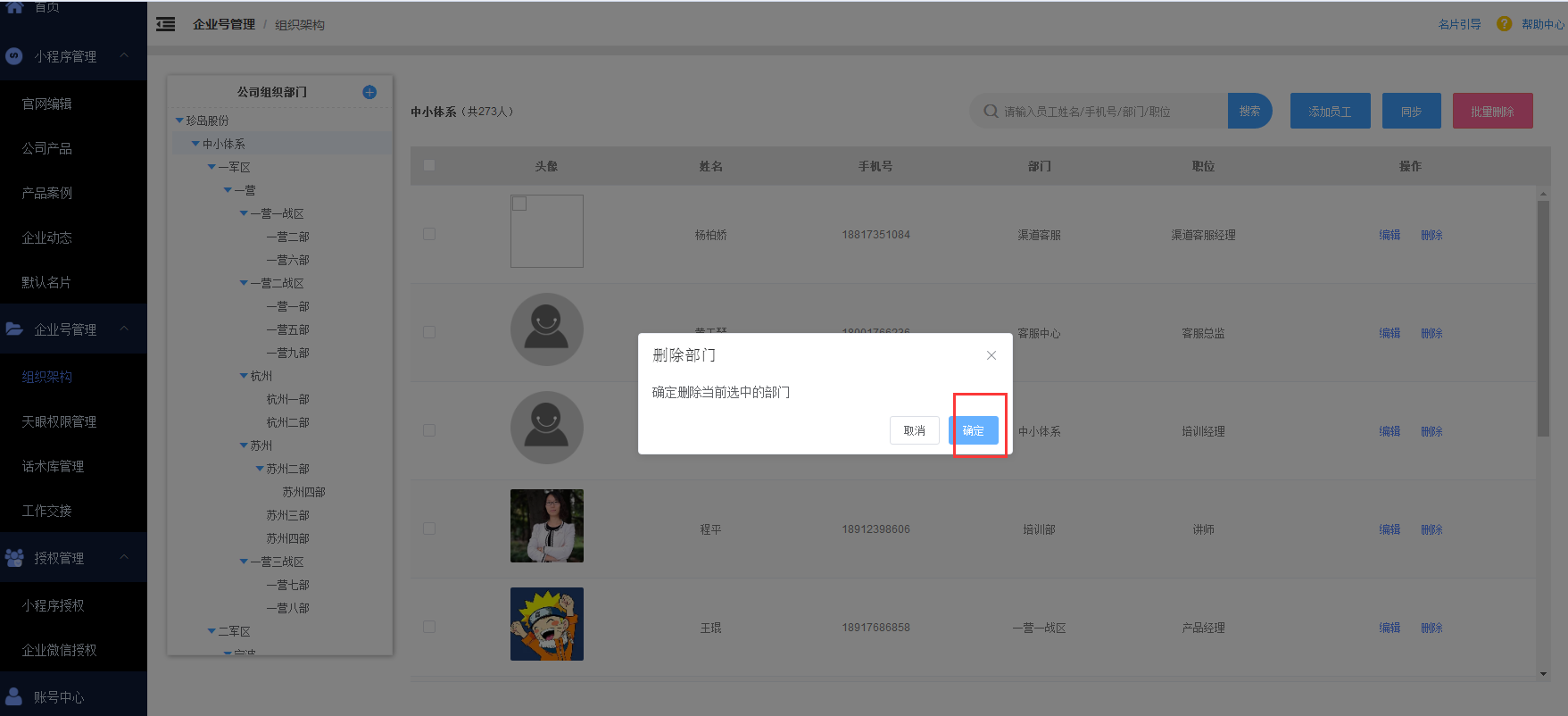Click the help center question mark icon
Image resolution: width=1568 pixels, height=716 pixels.
click(x=1504, y=24)
